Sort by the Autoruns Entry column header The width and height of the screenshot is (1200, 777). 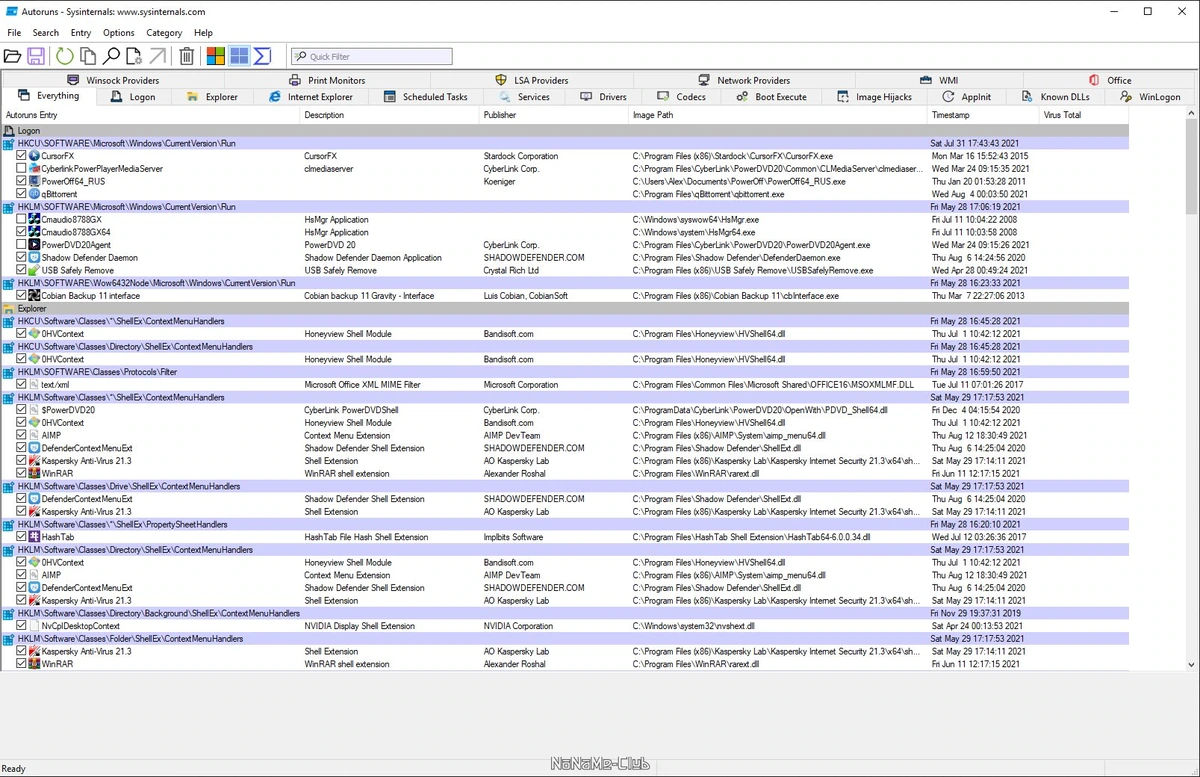coord(152,115)
